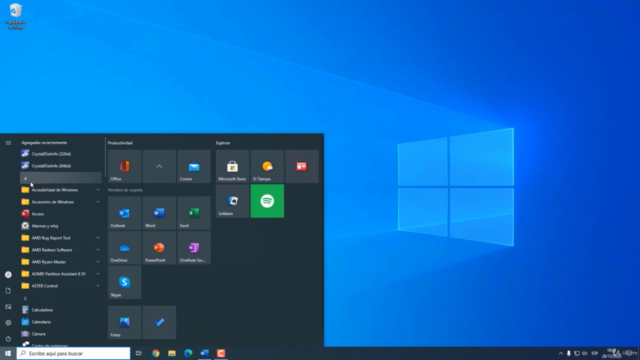Expand AMD Radeon Software folder
The image size is (640, 360).
point(61,250)
